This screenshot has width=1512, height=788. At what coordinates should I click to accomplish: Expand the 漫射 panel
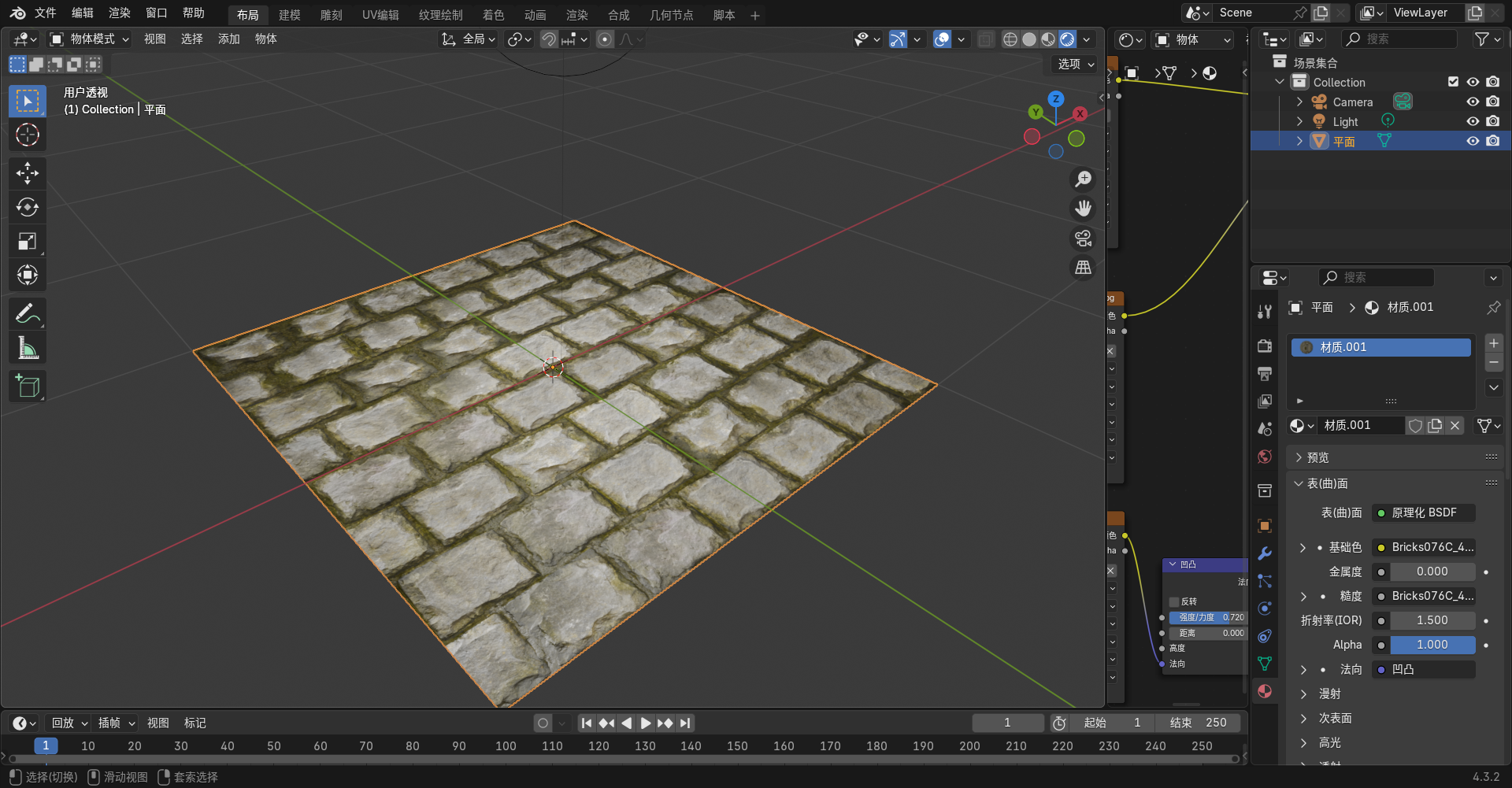tap(1330, 694)
